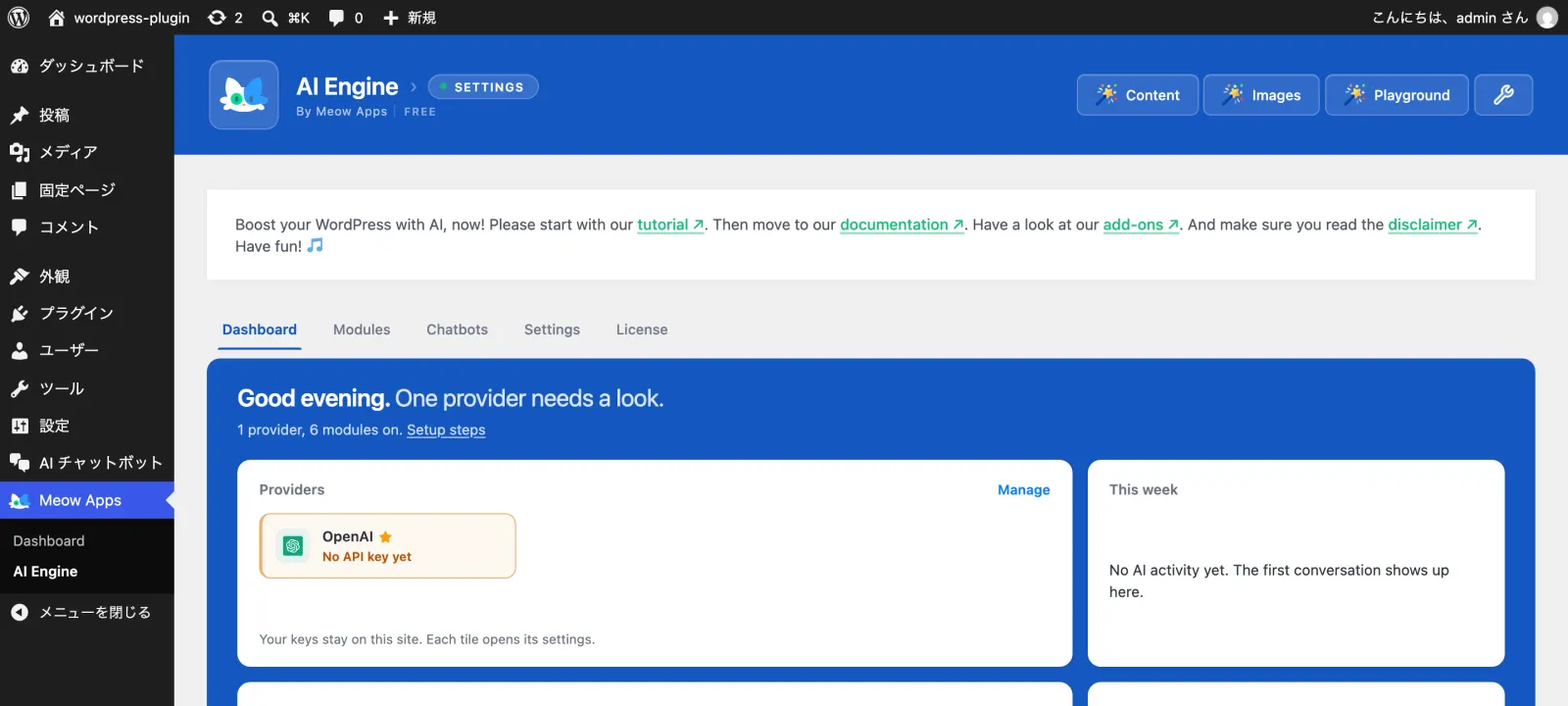Select the Dashboard tab
This screenshot has height=706, width=1568.
tap(260, 329)
